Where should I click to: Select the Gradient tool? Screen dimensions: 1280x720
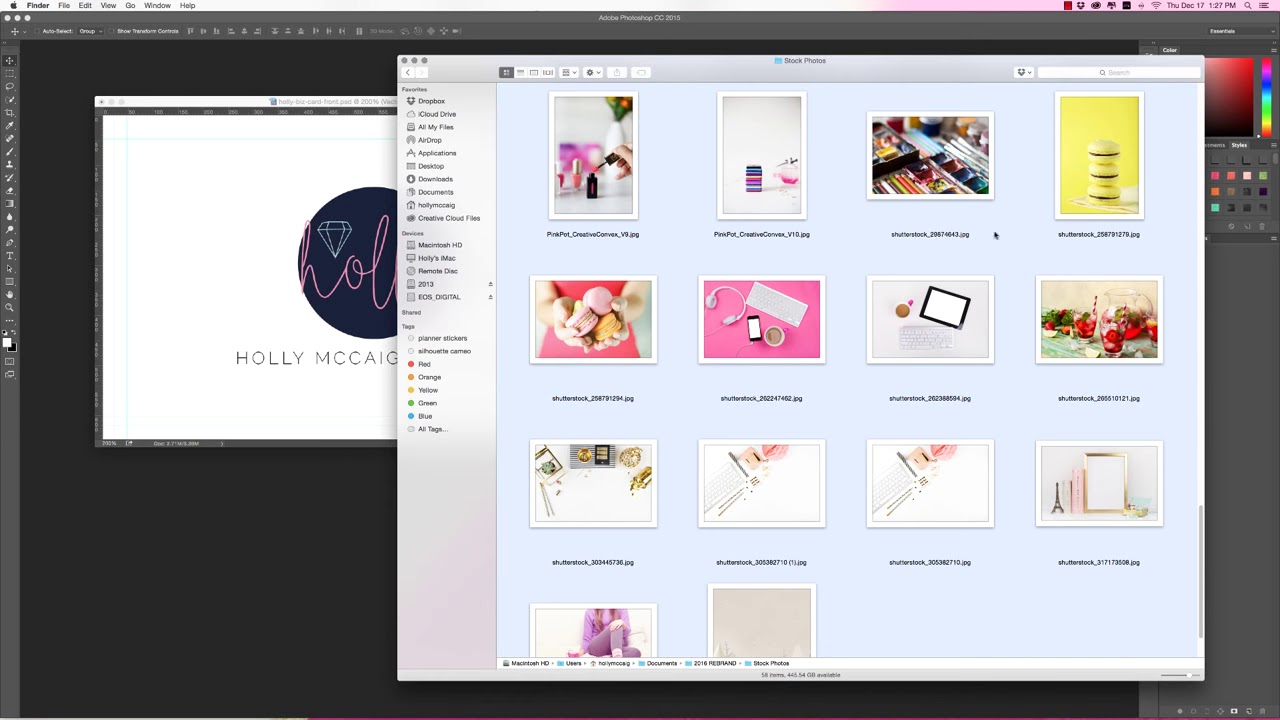tap(10, 204)
